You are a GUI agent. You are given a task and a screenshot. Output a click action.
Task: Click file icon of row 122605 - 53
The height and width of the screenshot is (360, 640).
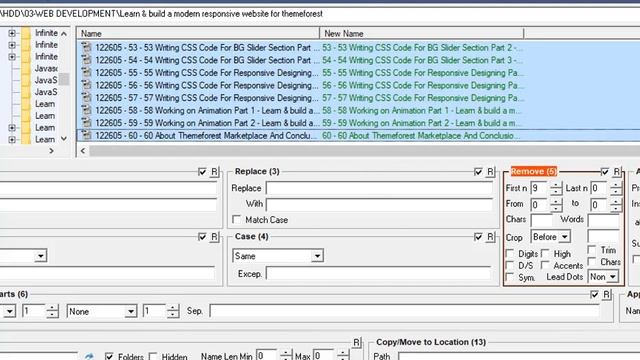click(x=86, y=47)
